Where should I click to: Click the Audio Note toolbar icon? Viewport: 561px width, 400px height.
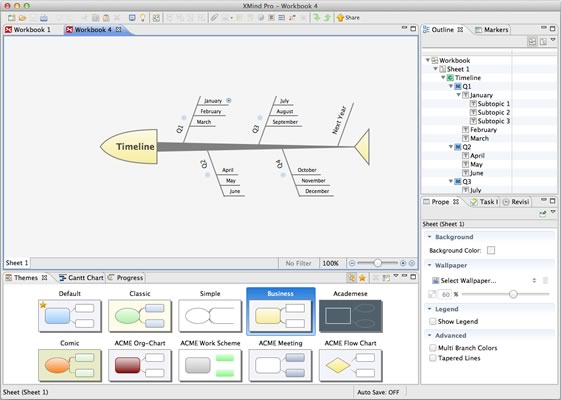292,18
